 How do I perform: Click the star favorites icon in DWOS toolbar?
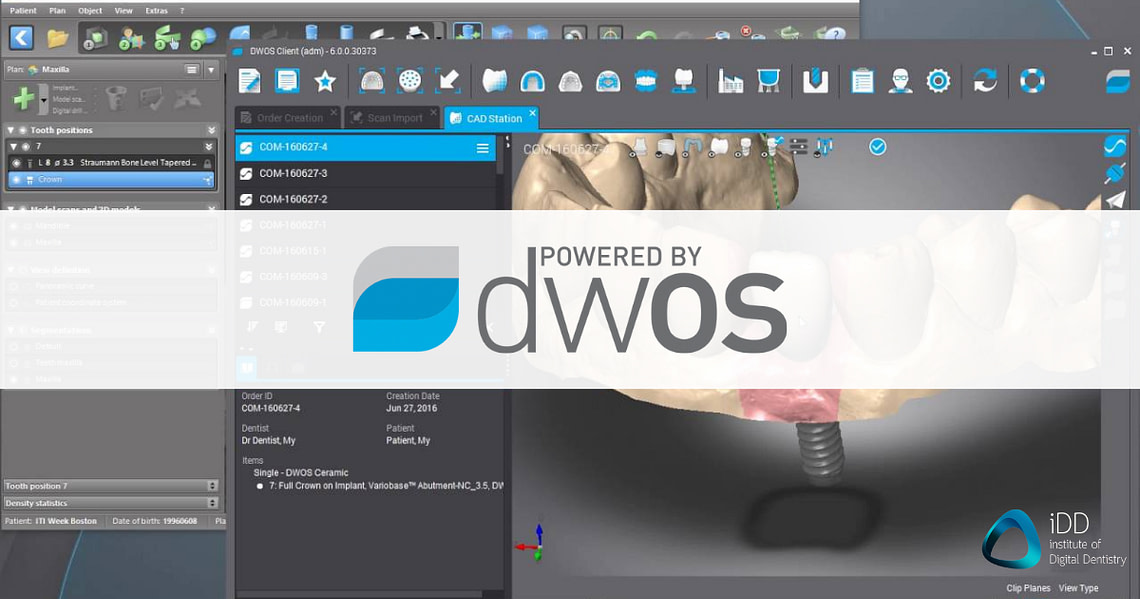(325, 81)
